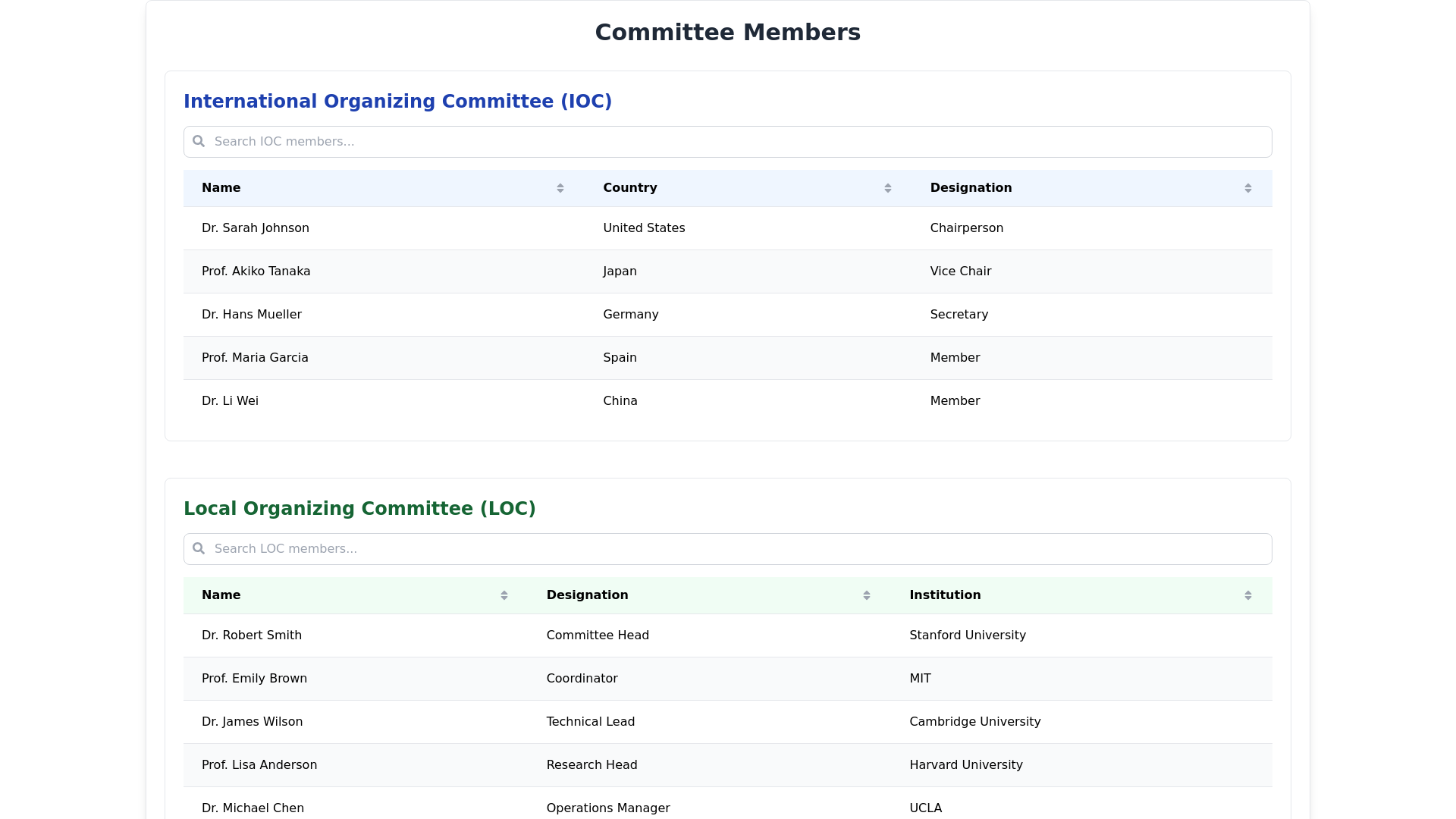Click LOC Institution column header
1456x819 pixels.
(945, 595)
